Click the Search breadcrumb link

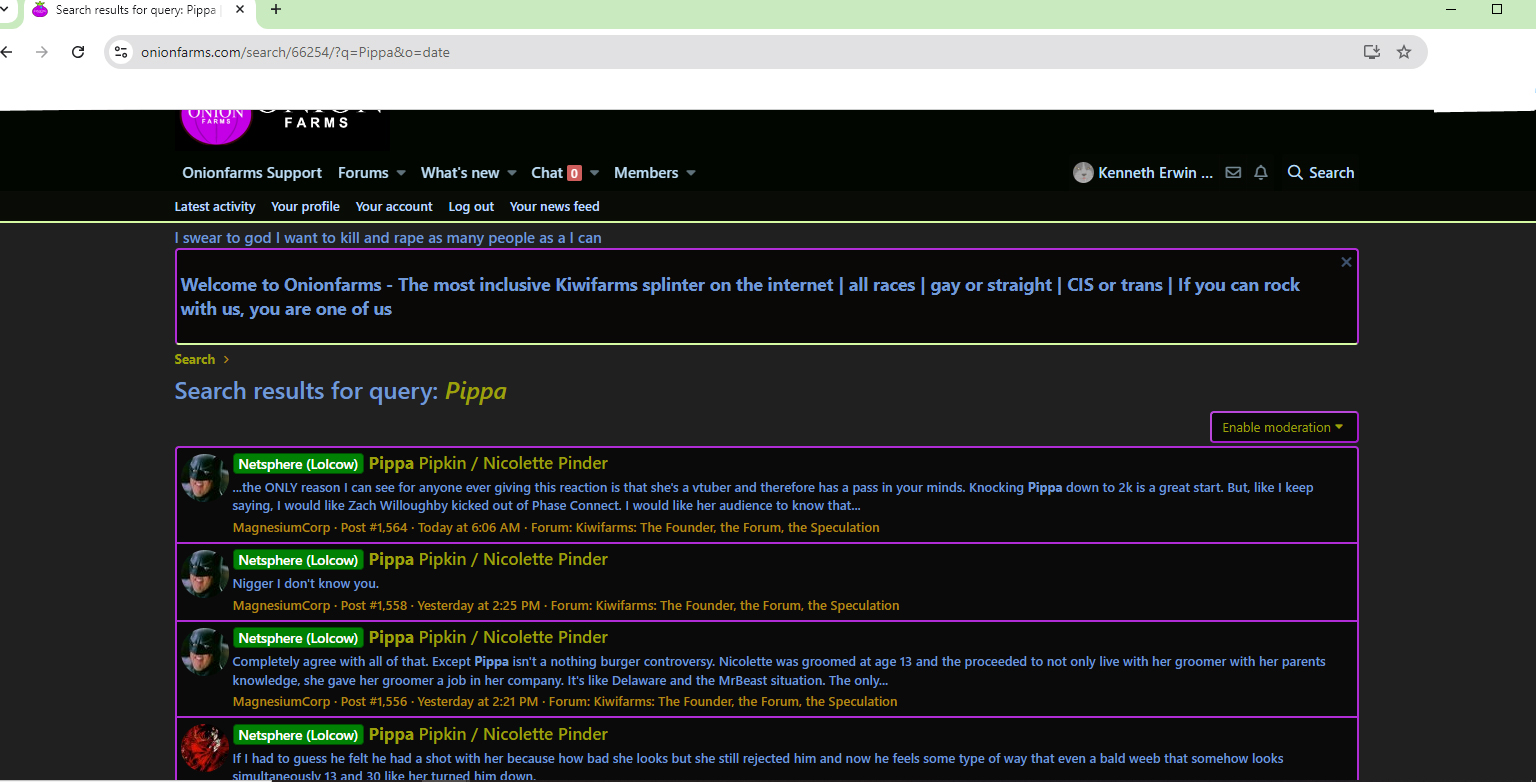tap(195, 359)
